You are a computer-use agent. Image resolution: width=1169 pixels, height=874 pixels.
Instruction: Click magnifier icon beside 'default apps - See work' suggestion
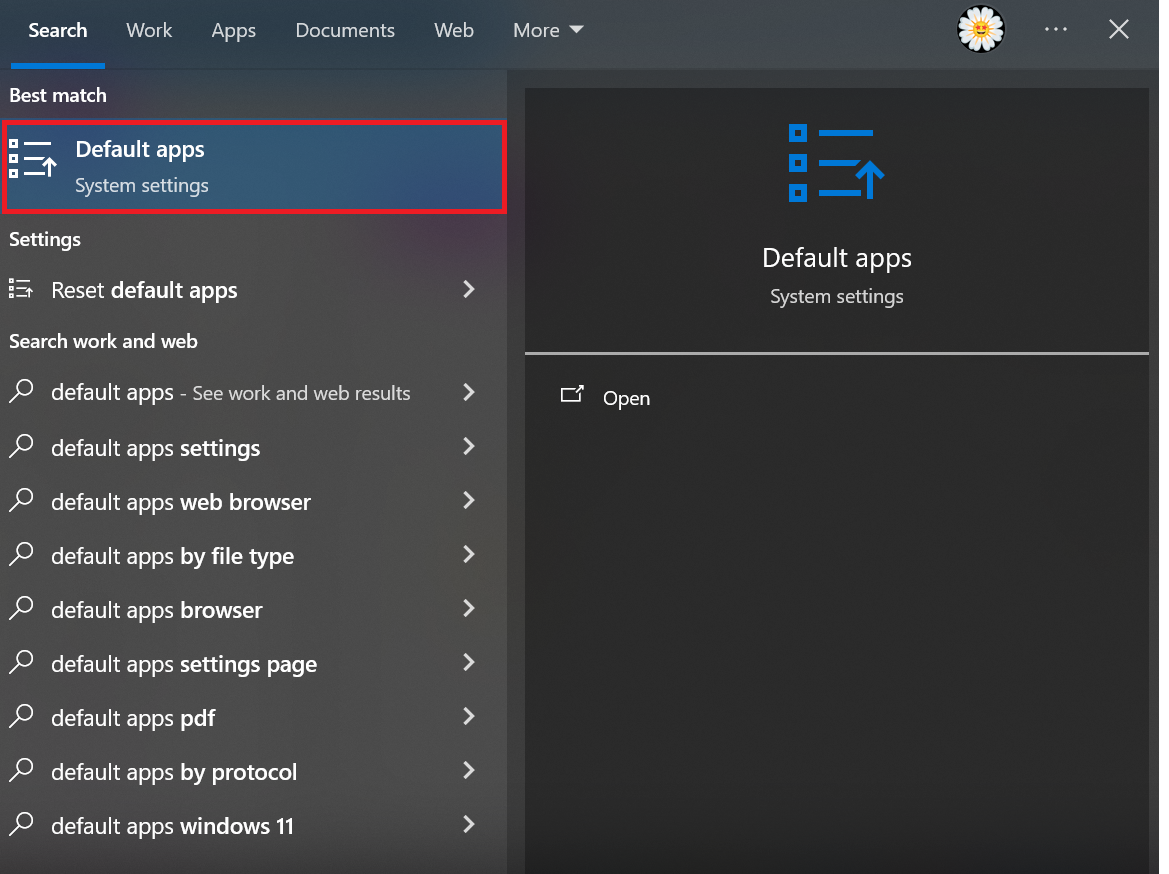point(21,391)
